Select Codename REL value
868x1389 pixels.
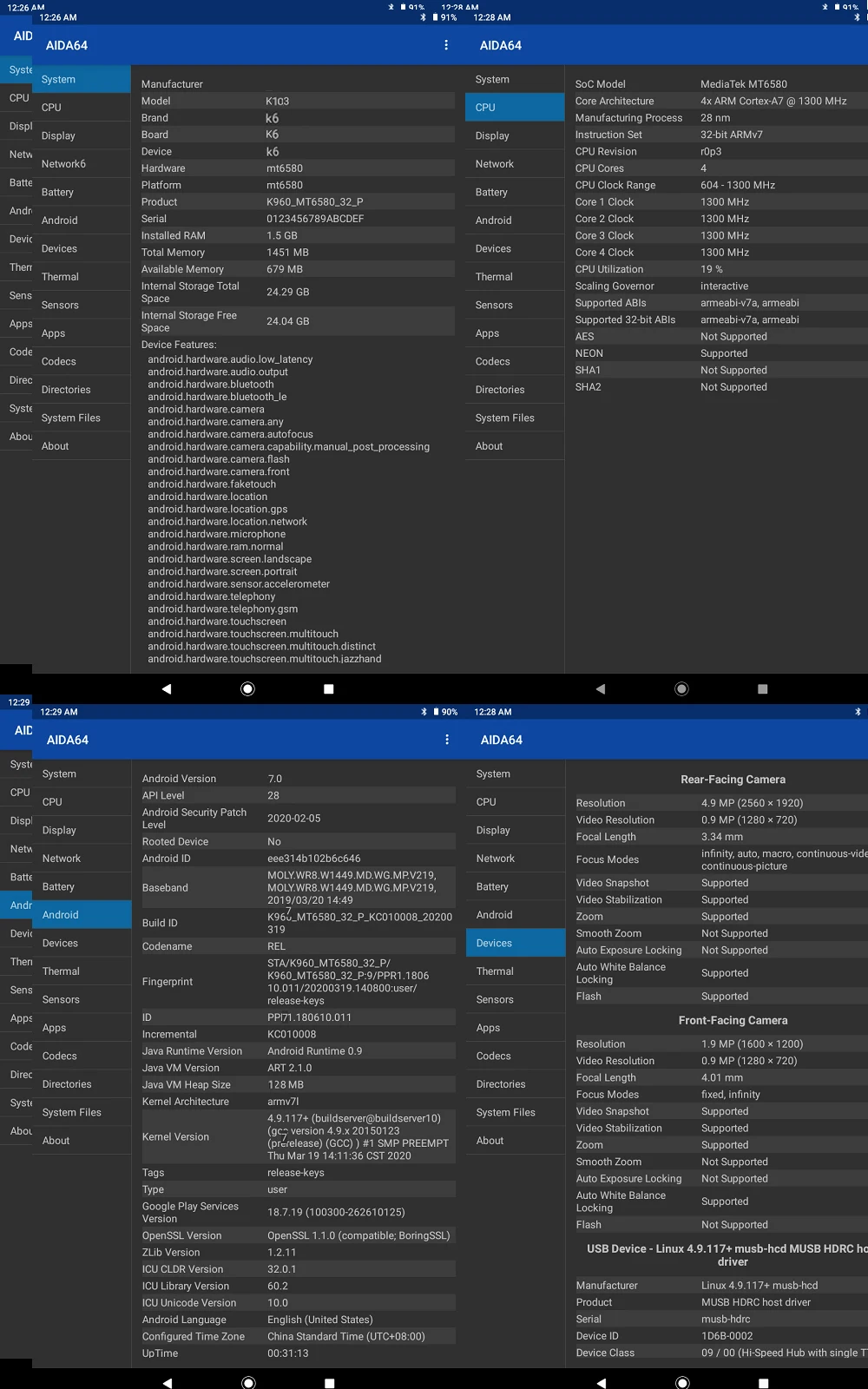(x=276, y=946)
